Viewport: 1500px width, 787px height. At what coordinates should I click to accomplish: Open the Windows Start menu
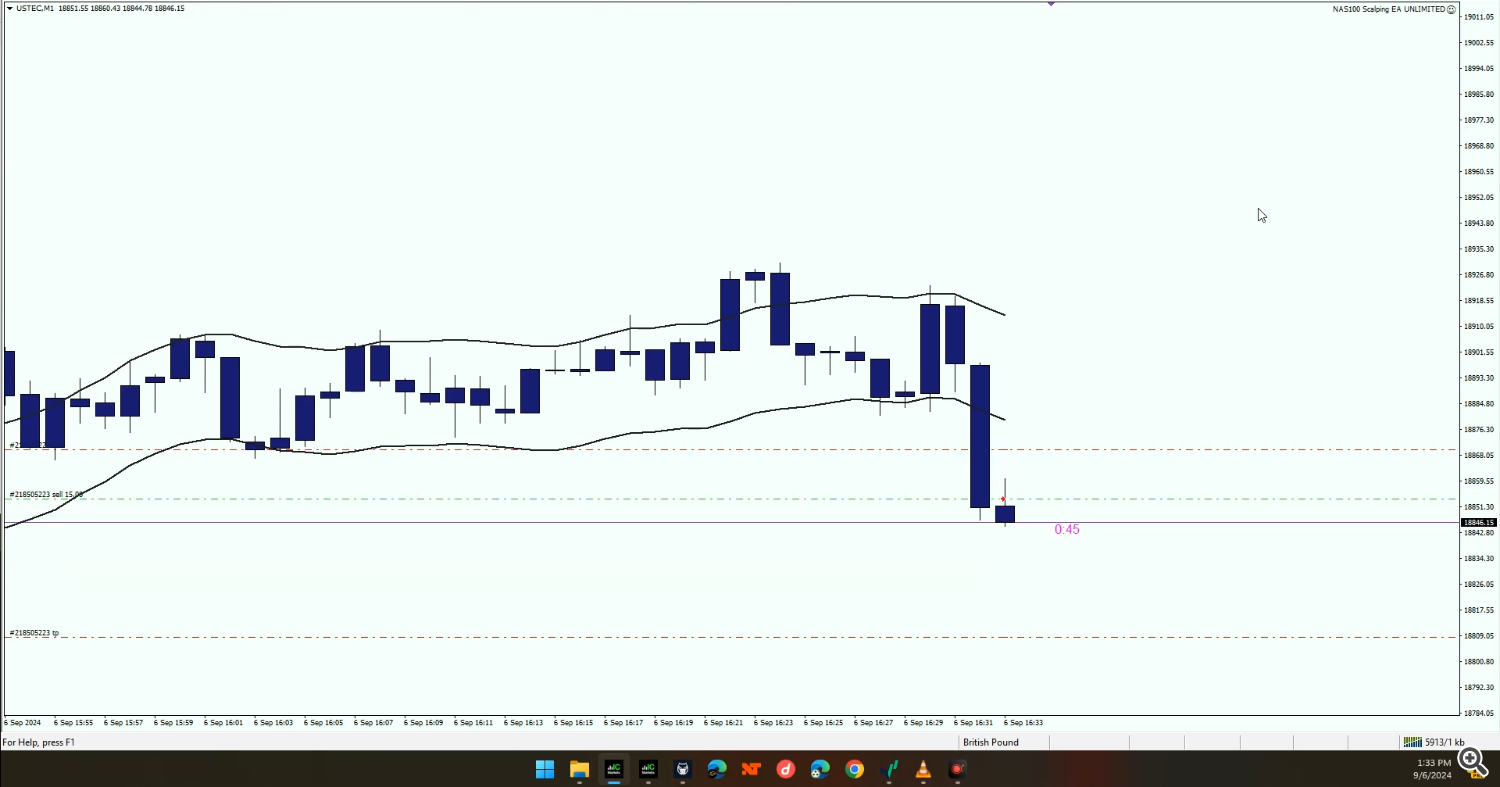point(545,769)
